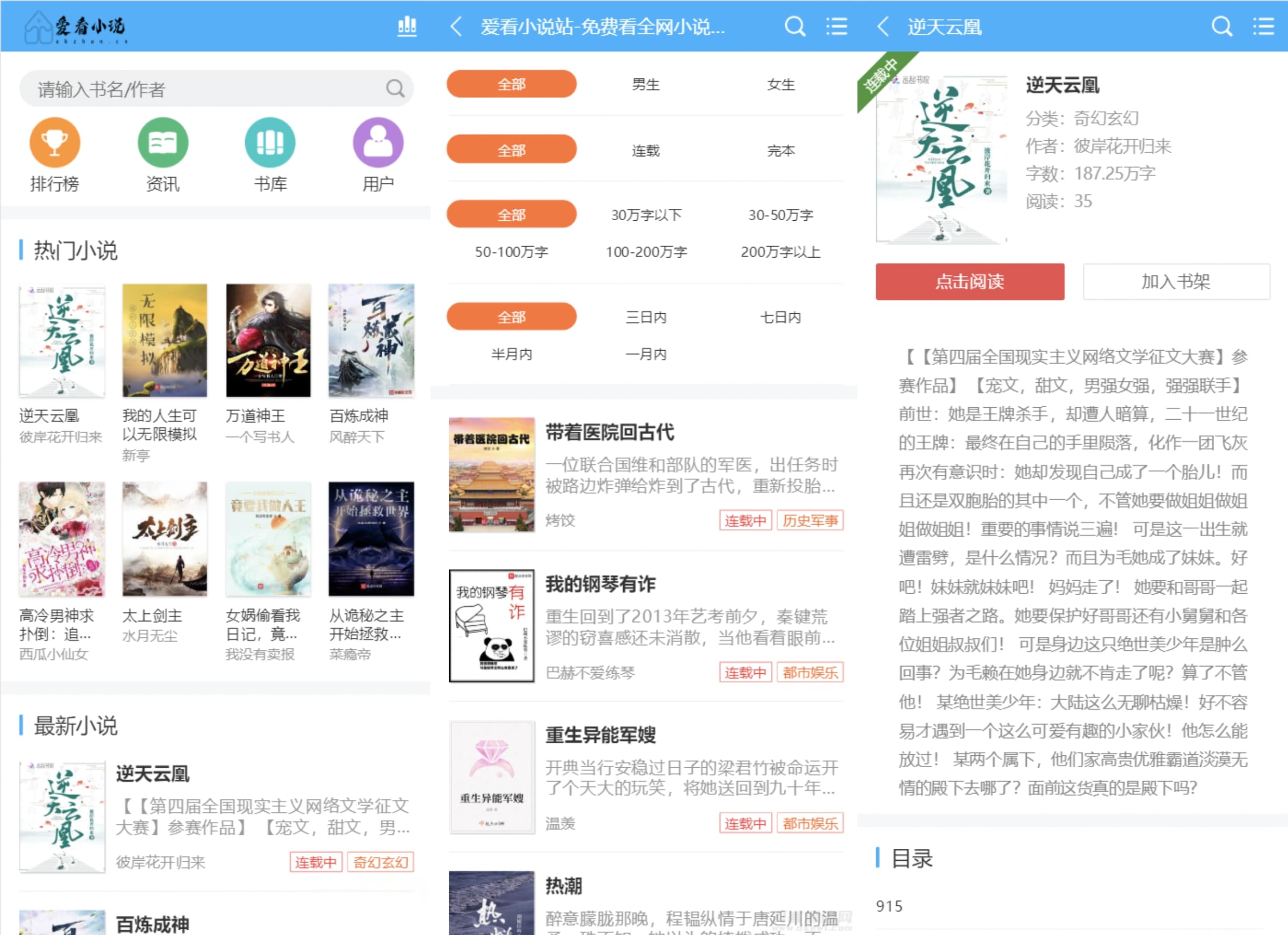Click 带着医院回古代 cover image
The width and height of the screenshot is (1288, 935).
point(492,475)
